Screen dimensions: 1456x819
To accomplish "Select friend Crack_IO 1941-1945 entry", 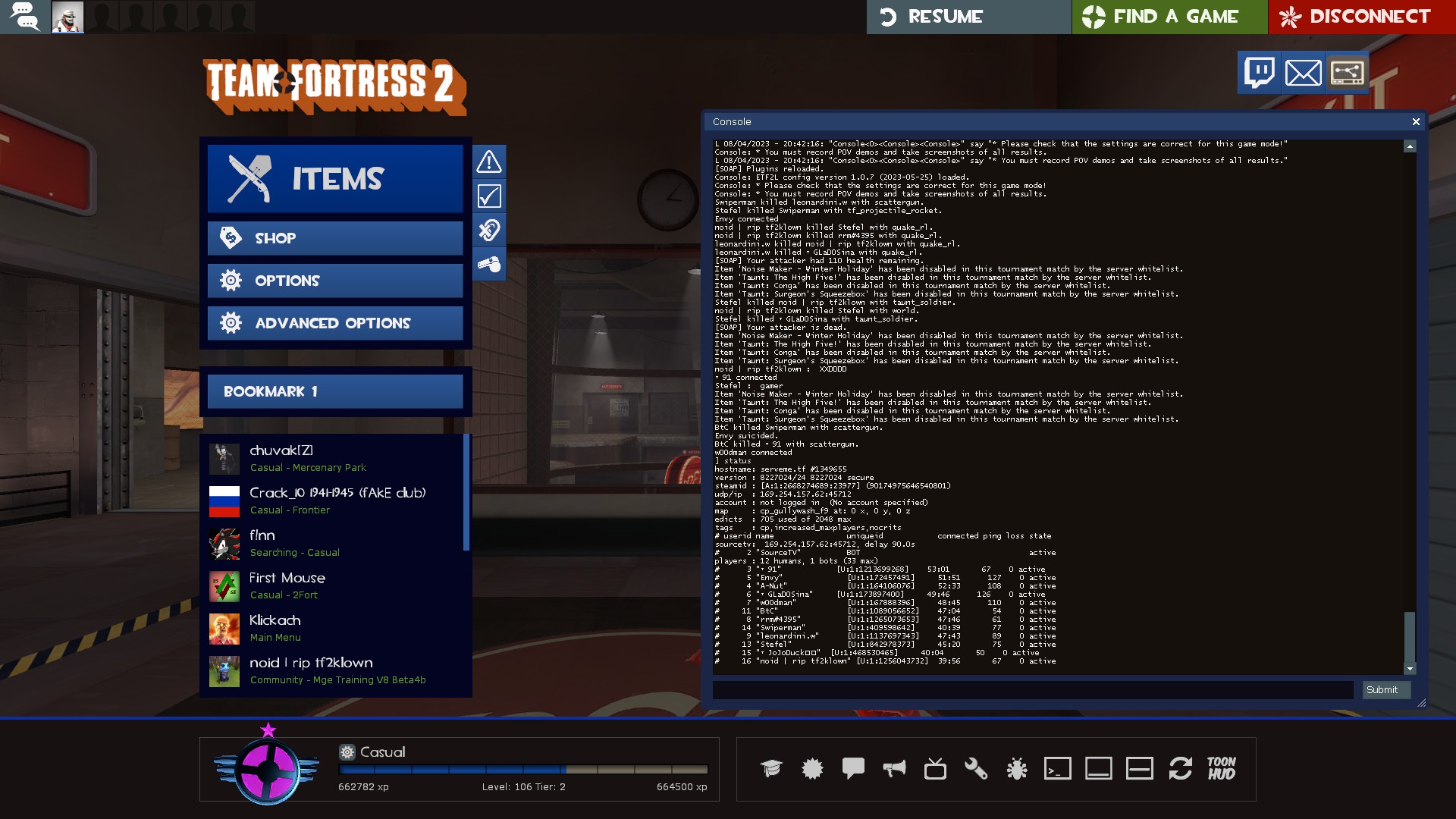I will (335, 500).
